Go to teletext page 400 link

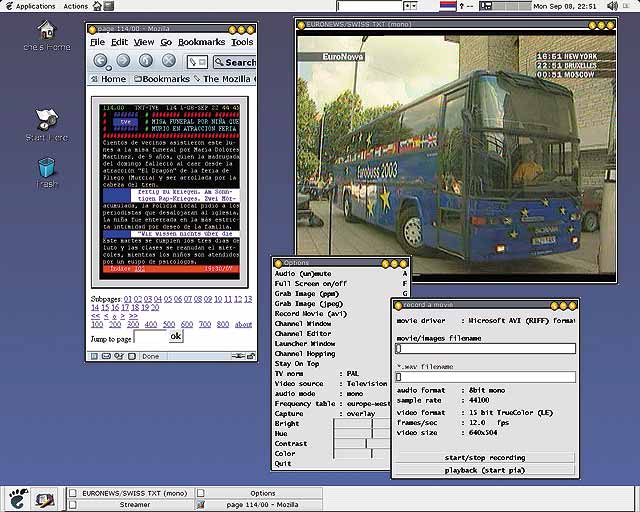pyautogui.click(x=151, y=325)
